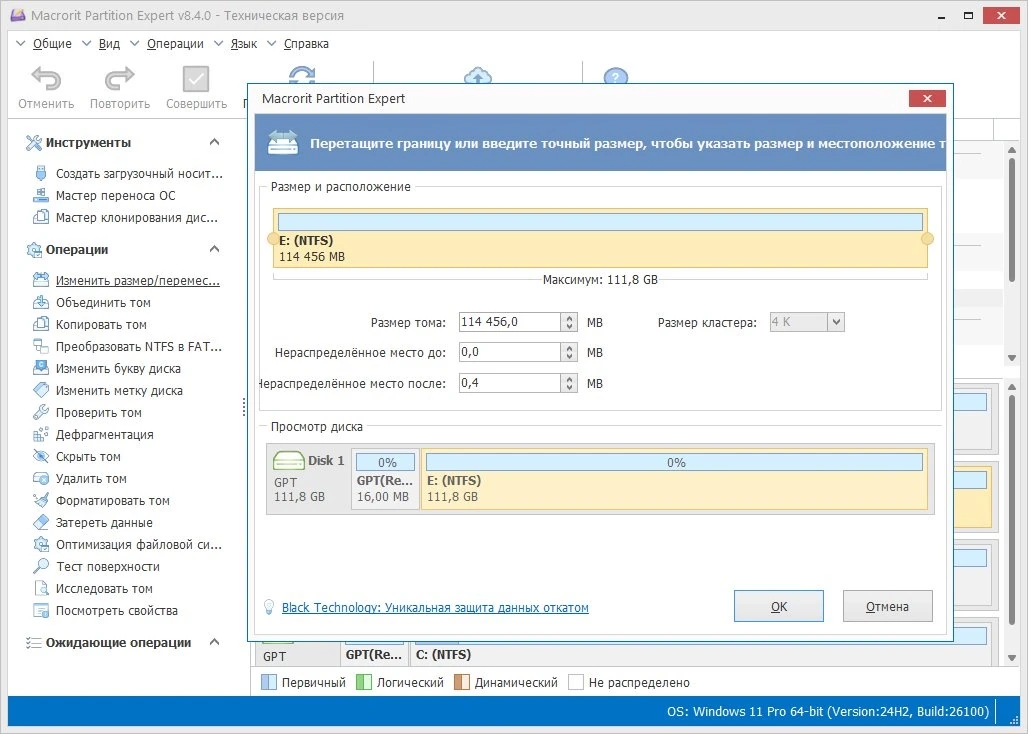Click the lightbulb icon beside Black Technology link

pos(269,607)
